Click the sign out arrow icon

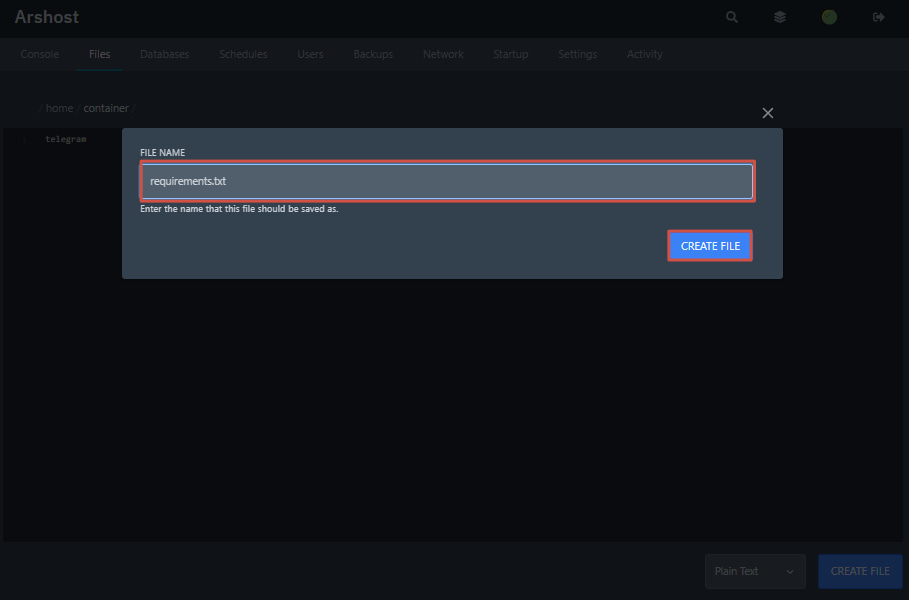pos(878,17)
